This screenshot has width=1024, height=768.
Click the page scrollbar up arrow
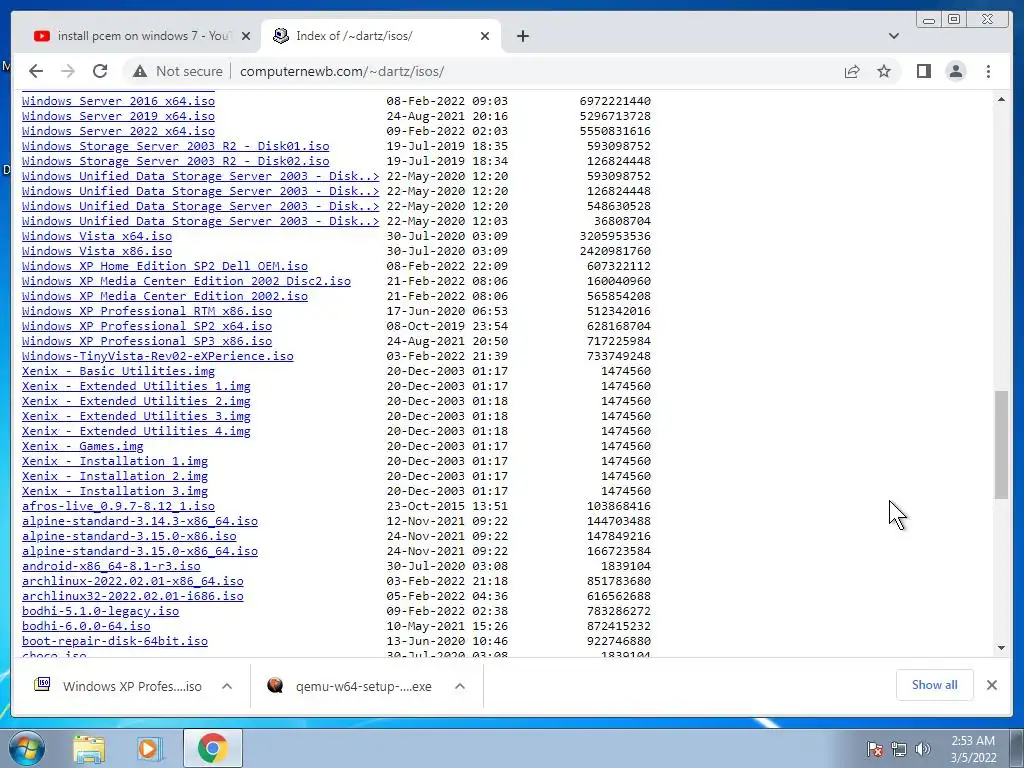(x=1000, y=99)
